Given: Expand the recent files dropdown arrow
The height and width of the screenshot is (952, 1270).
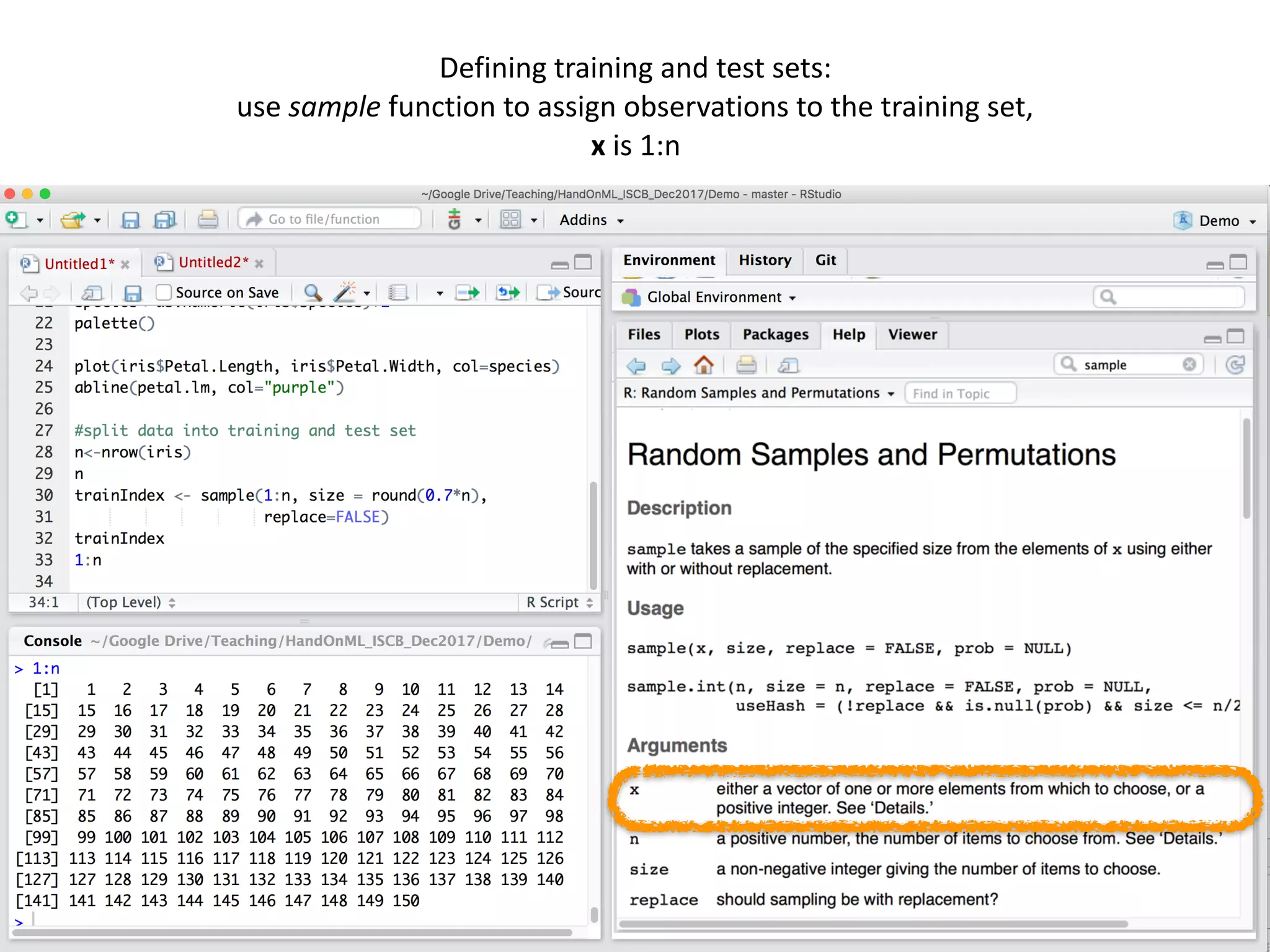Looking at the screenshot, I should (x=97, y=221).
